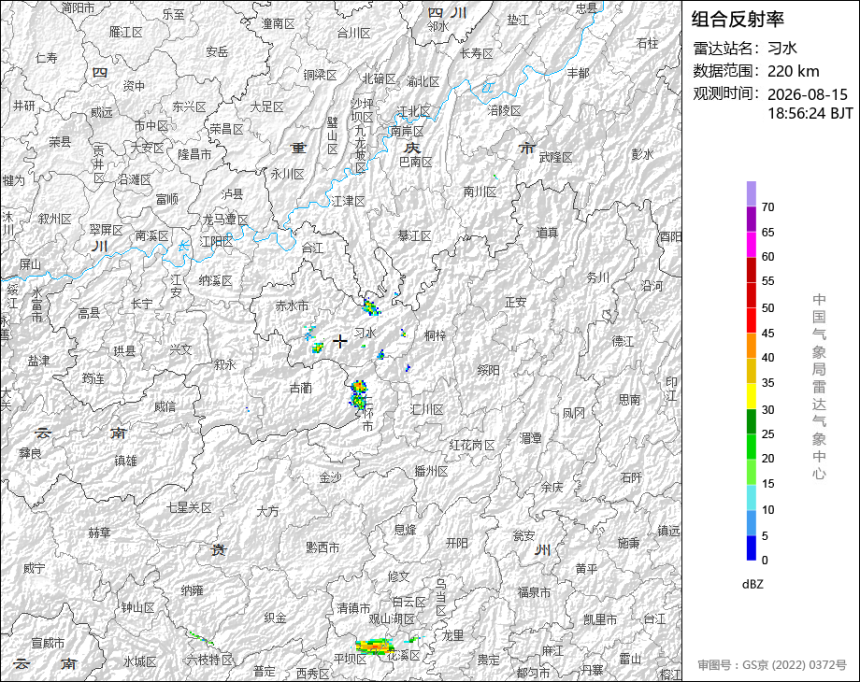Click the Yangtze river symbol near Fuling
Screen dimensions: 860x682
488,87
